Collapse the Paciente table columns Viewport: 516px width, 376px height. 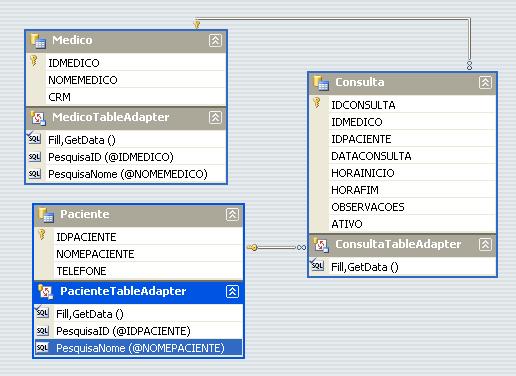(232, 215)
